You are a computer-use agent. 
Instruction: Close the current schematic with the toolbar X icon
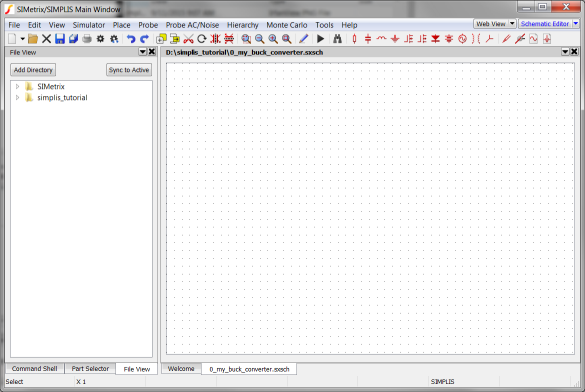coord(46,39)
